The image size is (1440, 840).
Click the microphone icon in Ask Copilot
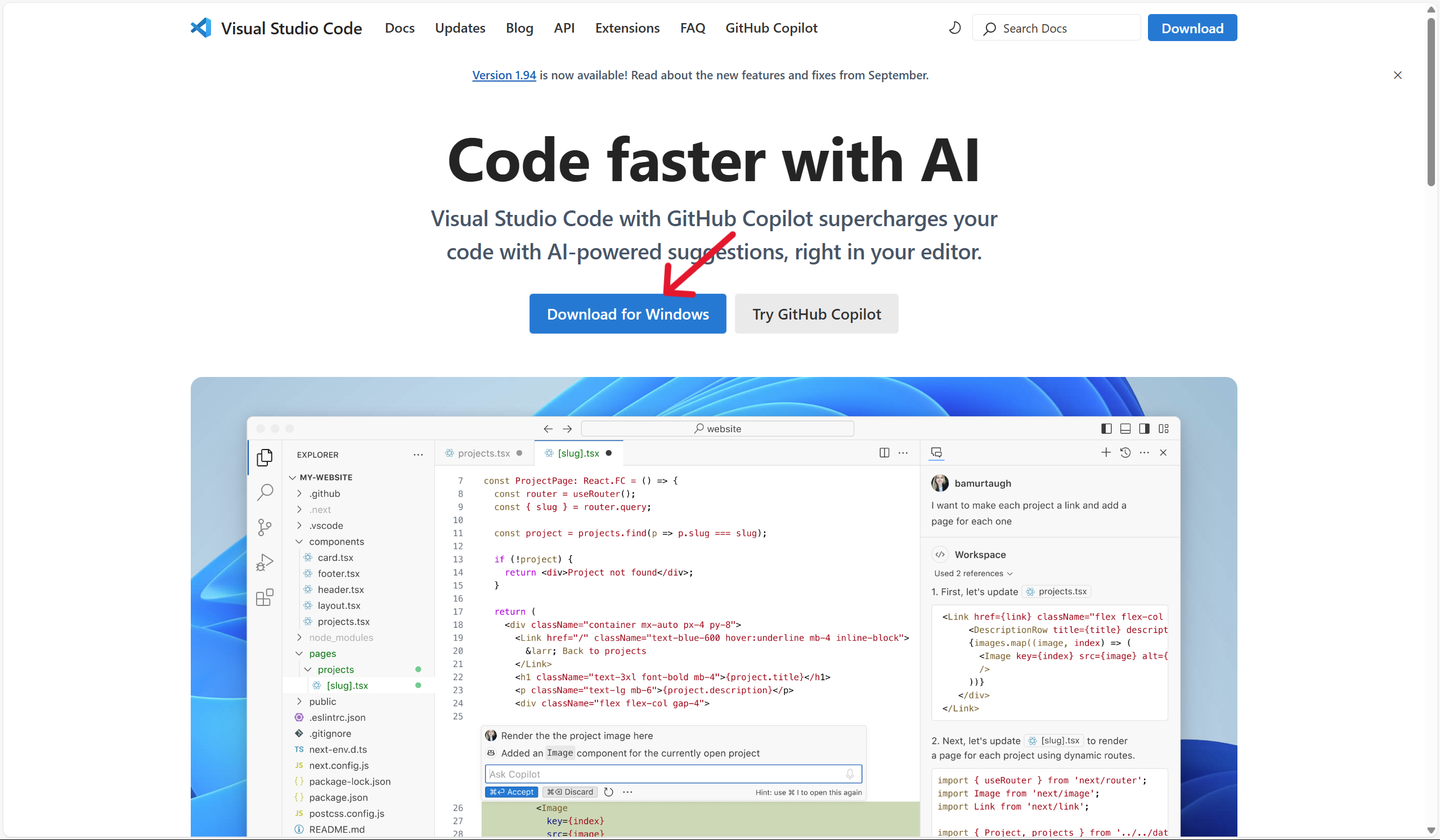(x=850, y=774)
